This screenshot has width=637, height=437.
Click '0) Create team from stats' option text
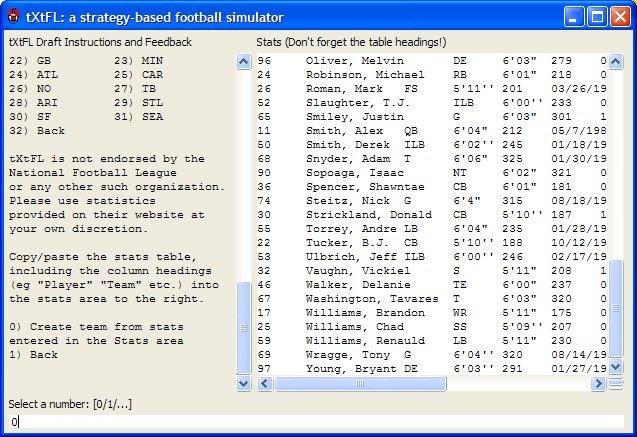96,326
